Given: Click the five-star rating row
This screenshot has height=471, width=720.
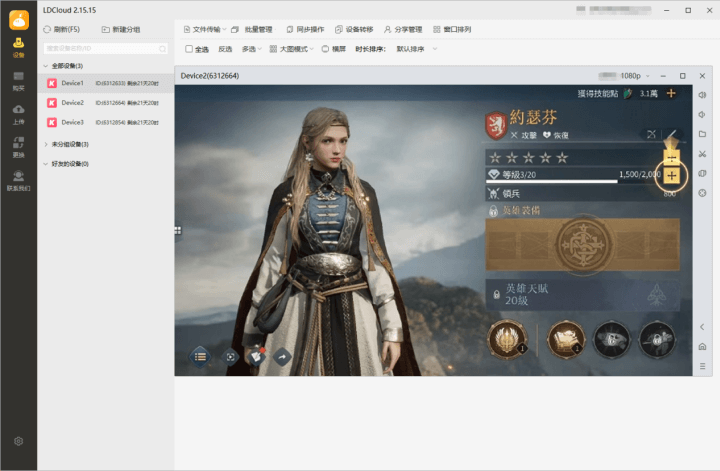Looking at the screenshot, I should pos(528,158).
